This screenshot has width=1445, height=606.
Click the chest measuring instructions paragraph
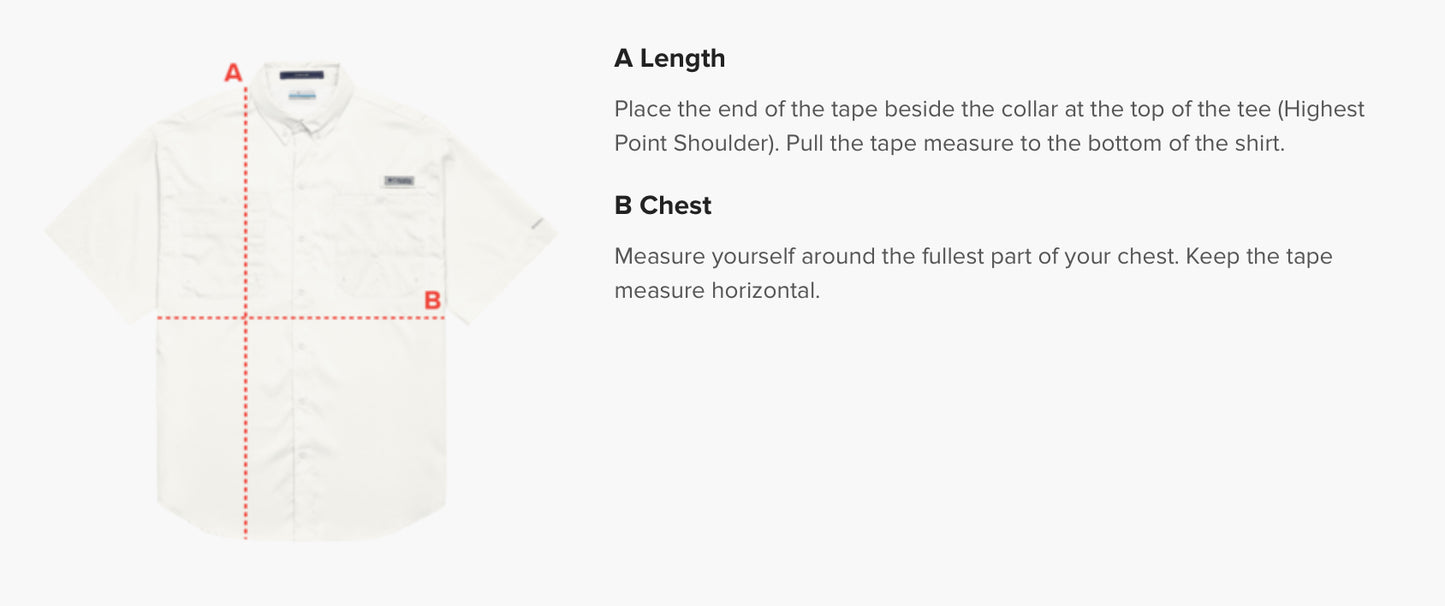coord(972,273)
